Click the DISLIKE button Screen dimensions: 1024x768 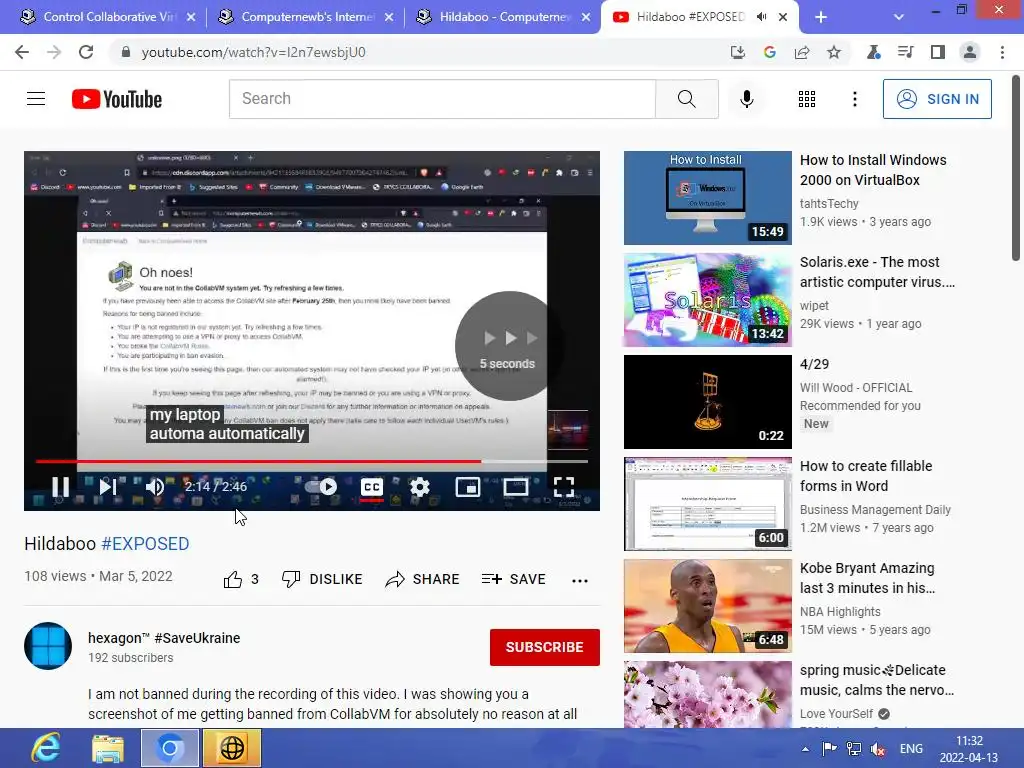(x=322, y=579)
